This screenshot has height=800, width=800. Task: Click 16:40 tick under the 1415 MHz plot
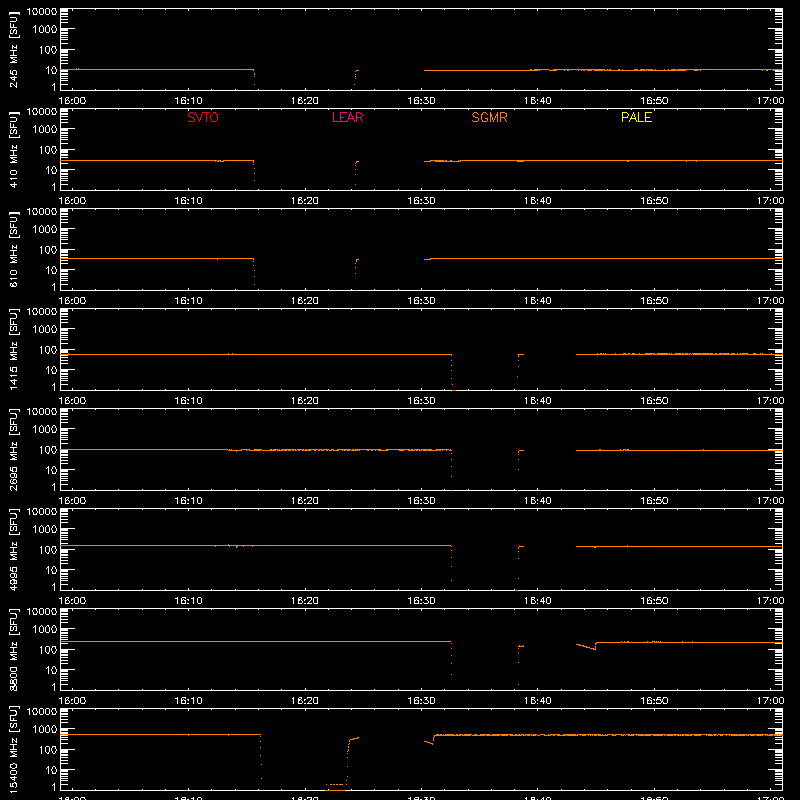click(538, 401)
